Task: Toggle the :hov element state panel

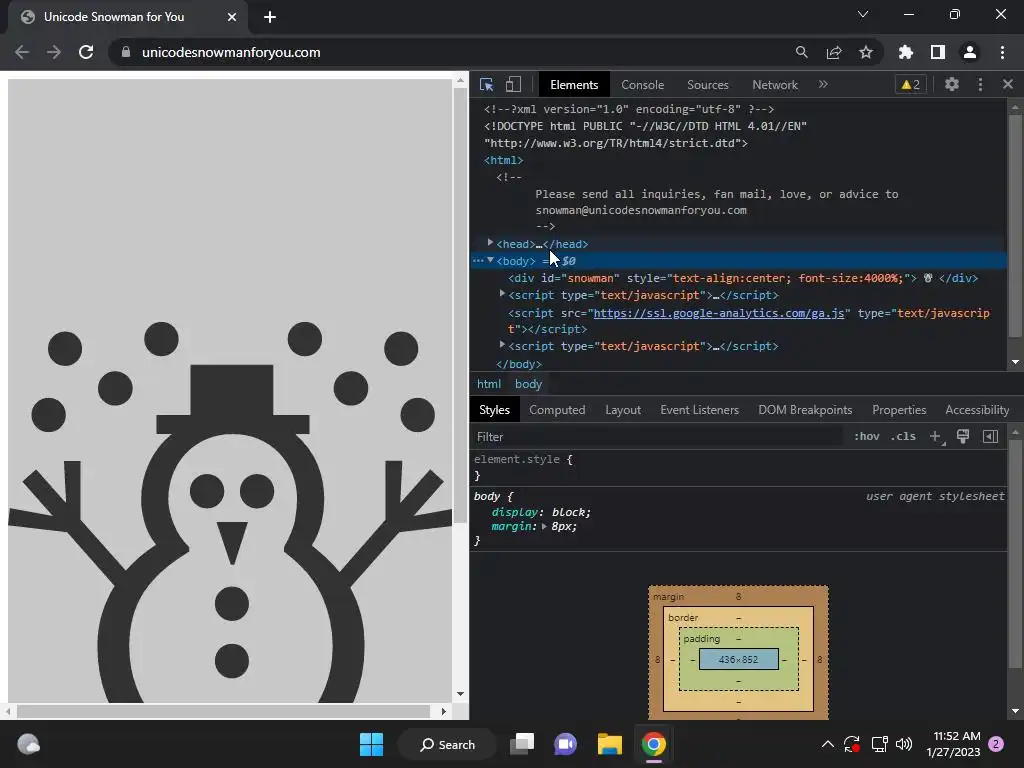Action: (x=867, y=436)
